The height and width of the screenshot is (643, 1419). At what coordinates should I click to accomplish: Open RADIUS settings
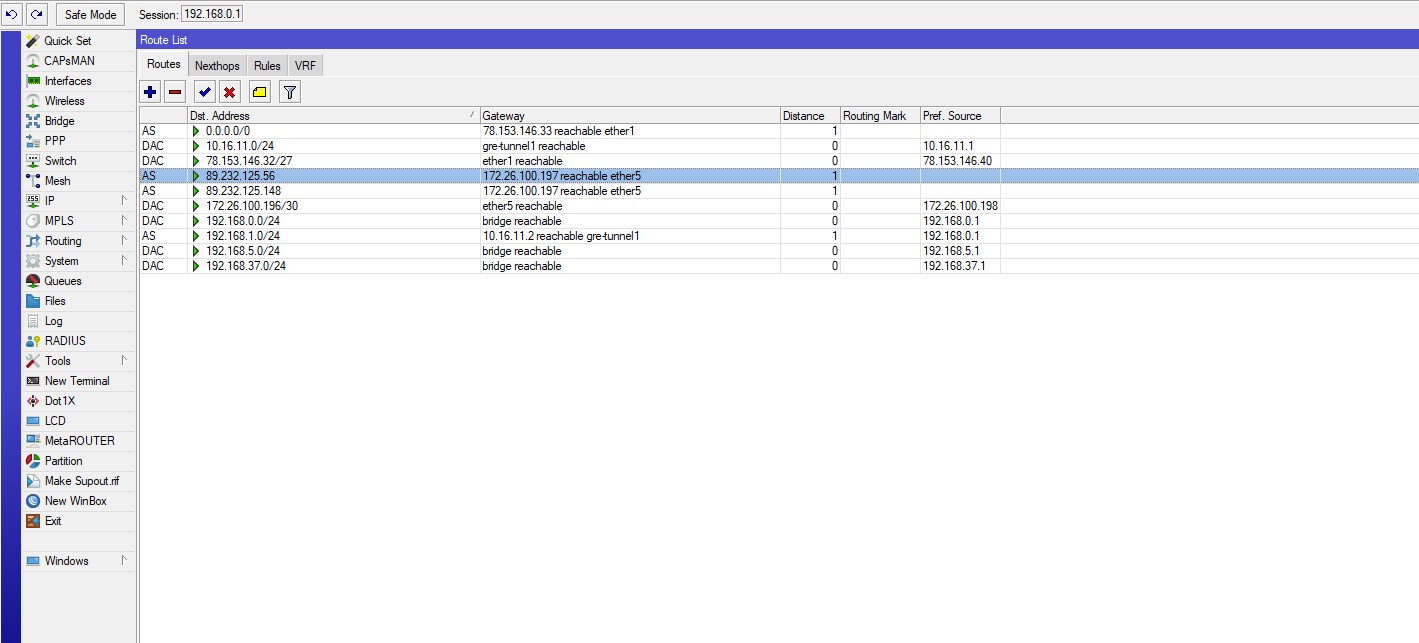pyautogui.click(x=65, y=341)
